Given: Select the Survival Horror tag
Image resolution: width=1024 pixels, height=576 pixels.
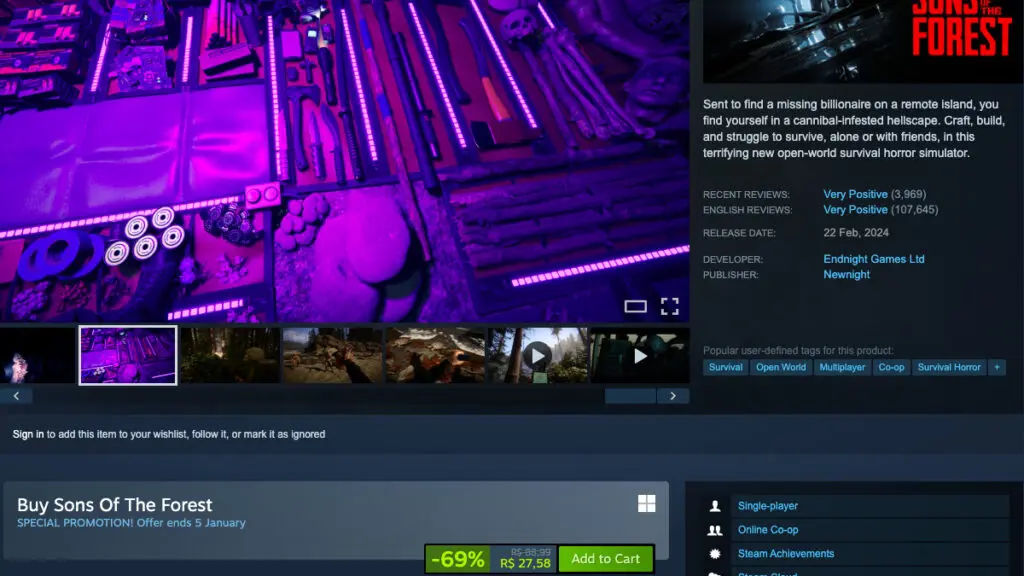Looking at the screenshot, I should pyautogui.click(x=949, y=367).
